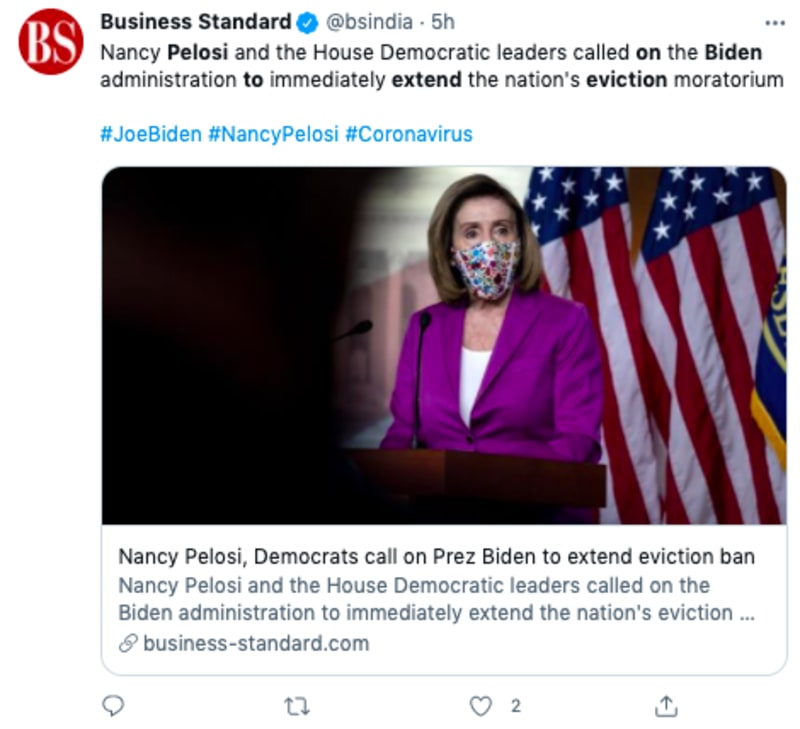The width and height of the screenshot is (800, 729).
Task: Like the tweet with the heart icon
Action: 482,706
